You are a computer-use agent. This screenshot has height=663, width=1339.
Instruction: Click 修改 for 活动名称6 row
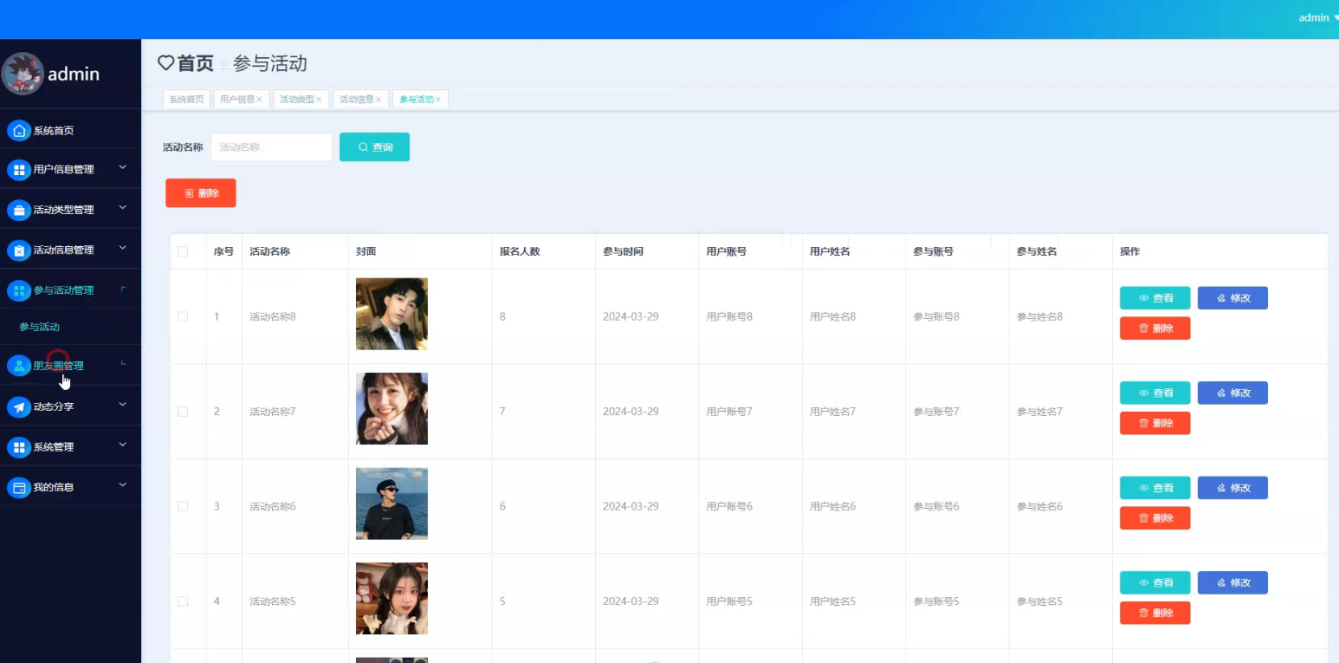(x=1233, y=488)
